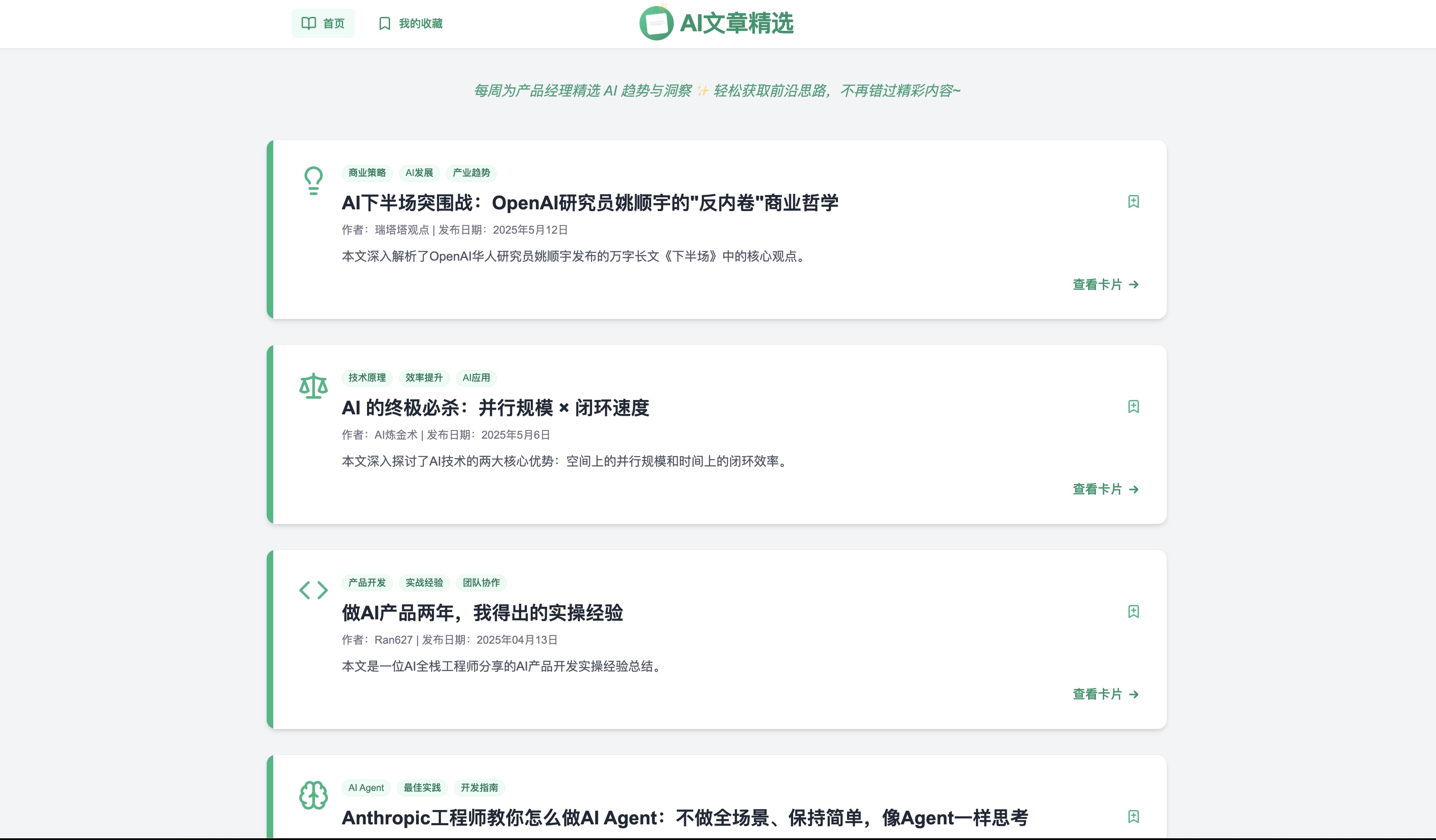Bookmark the OpenAI 反内卷 article
This screenshot has width=1436, height=840.
tap(1133, 202)
